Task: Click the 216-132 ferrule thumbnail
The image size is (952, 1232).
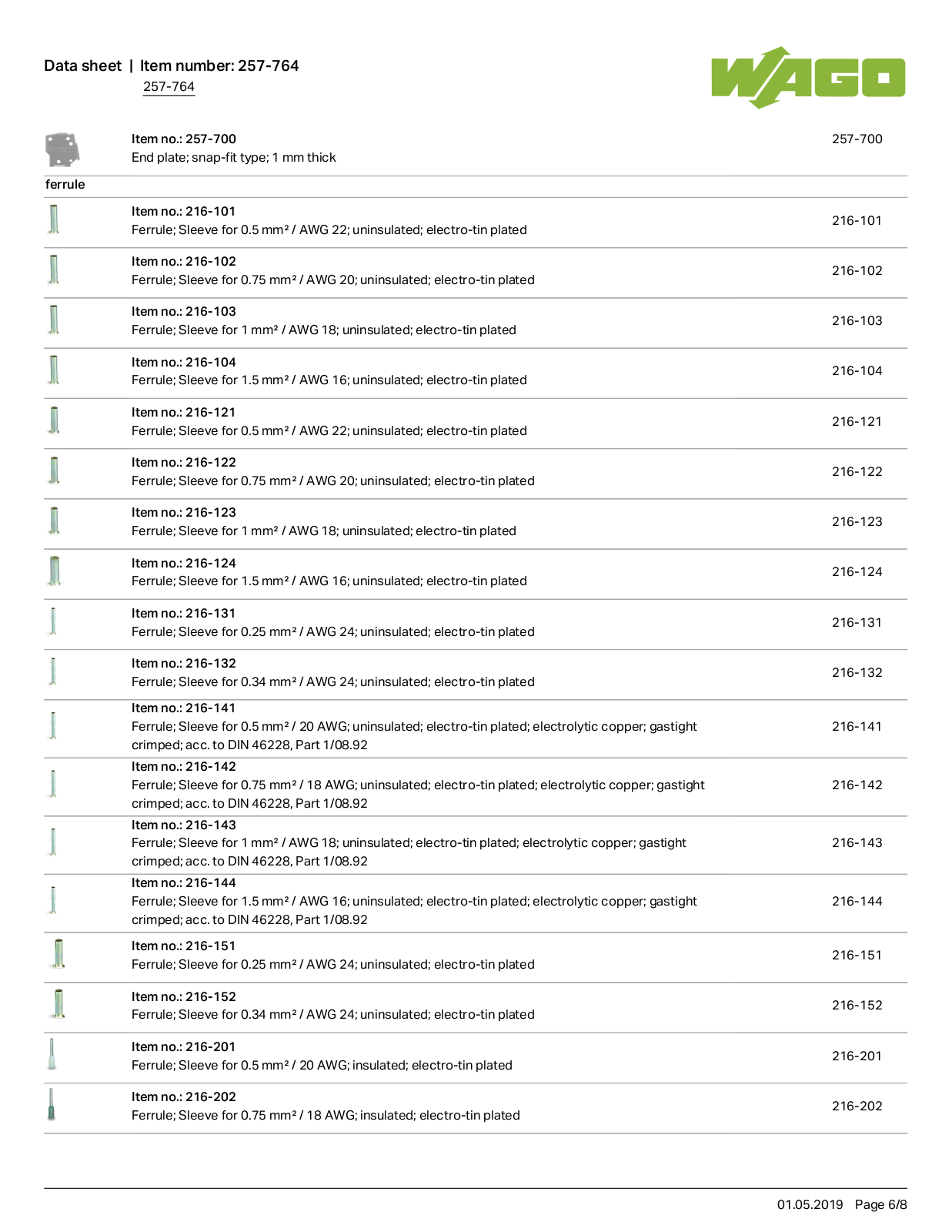Action: [x=53, y=671]
